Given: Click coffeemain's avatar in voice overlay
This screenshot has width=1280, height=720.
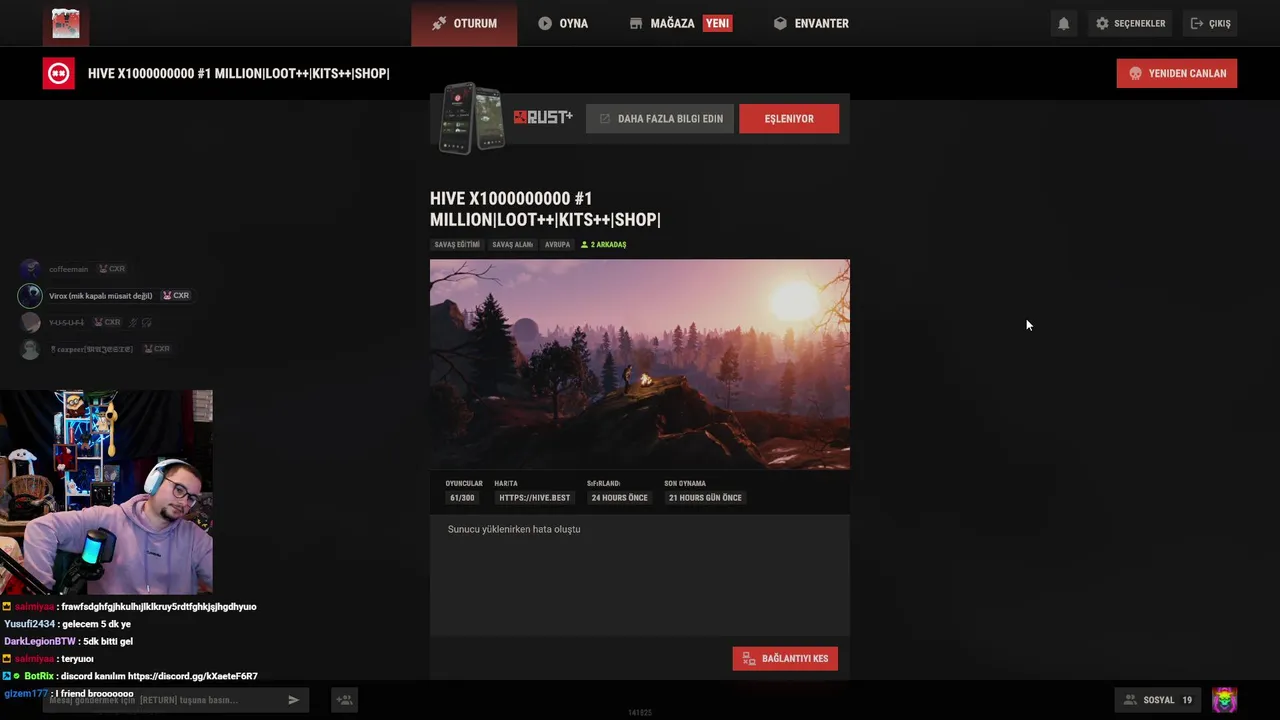Looking at the screenshot, I should tap(30, 269).
